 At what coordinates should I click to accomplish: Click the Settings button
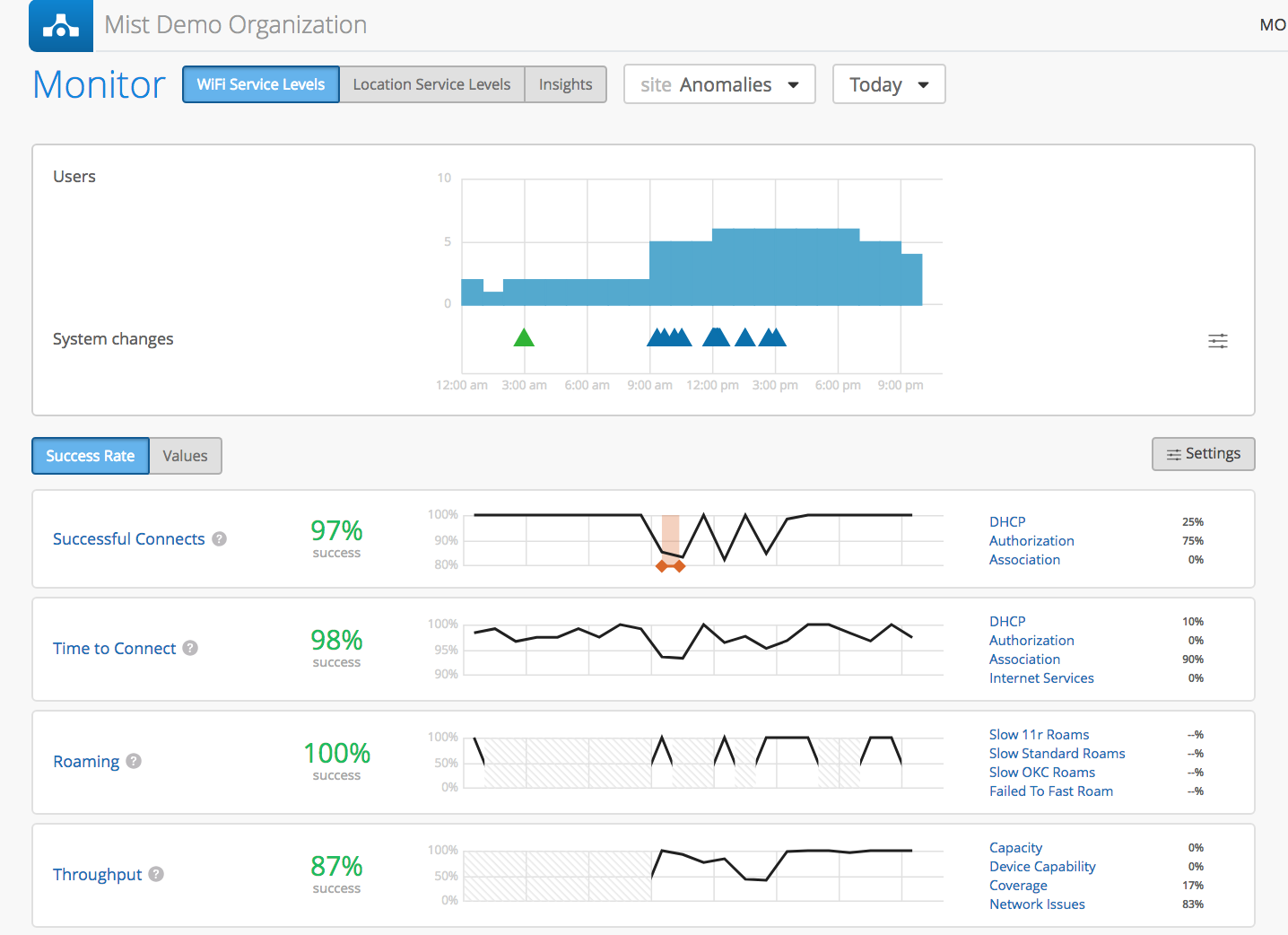pyautogui.click(x=1203, y=454)
